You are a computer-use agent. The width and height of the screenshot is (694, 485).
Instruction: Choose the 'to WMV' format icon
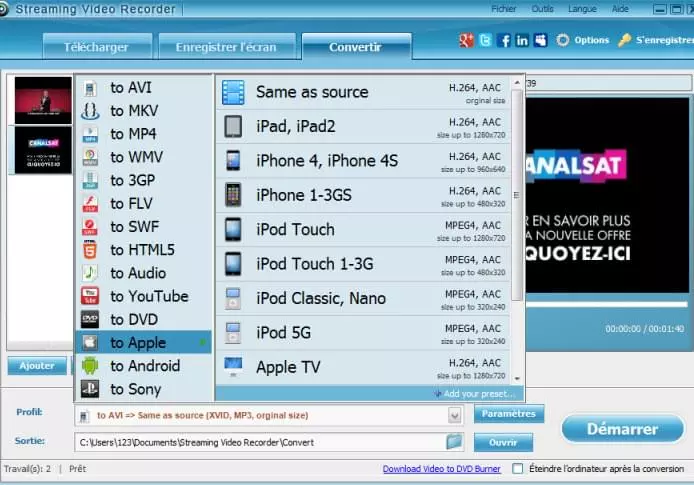coord(90,158)
